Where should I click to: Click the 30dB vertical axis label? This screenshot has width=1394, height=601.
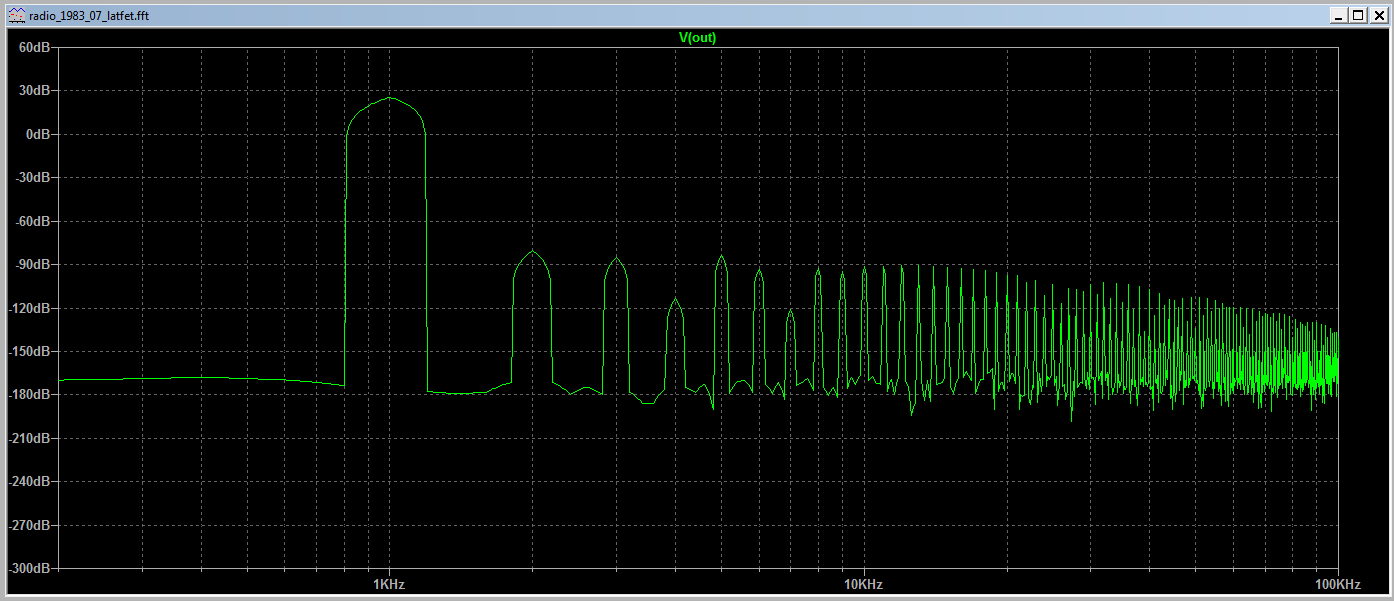coord(34,91)
